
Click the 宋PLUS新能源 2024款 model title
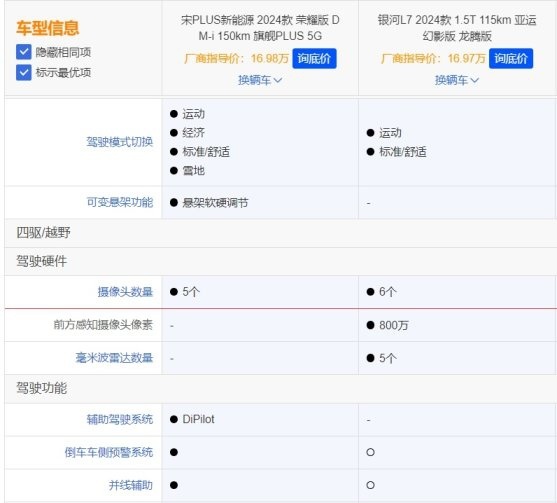[260, 28]
